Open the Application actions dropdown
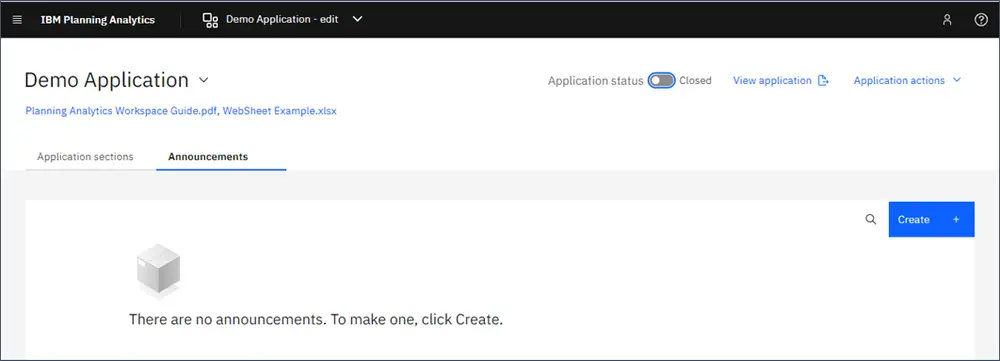1000x361 pixels. pos(907,80)
